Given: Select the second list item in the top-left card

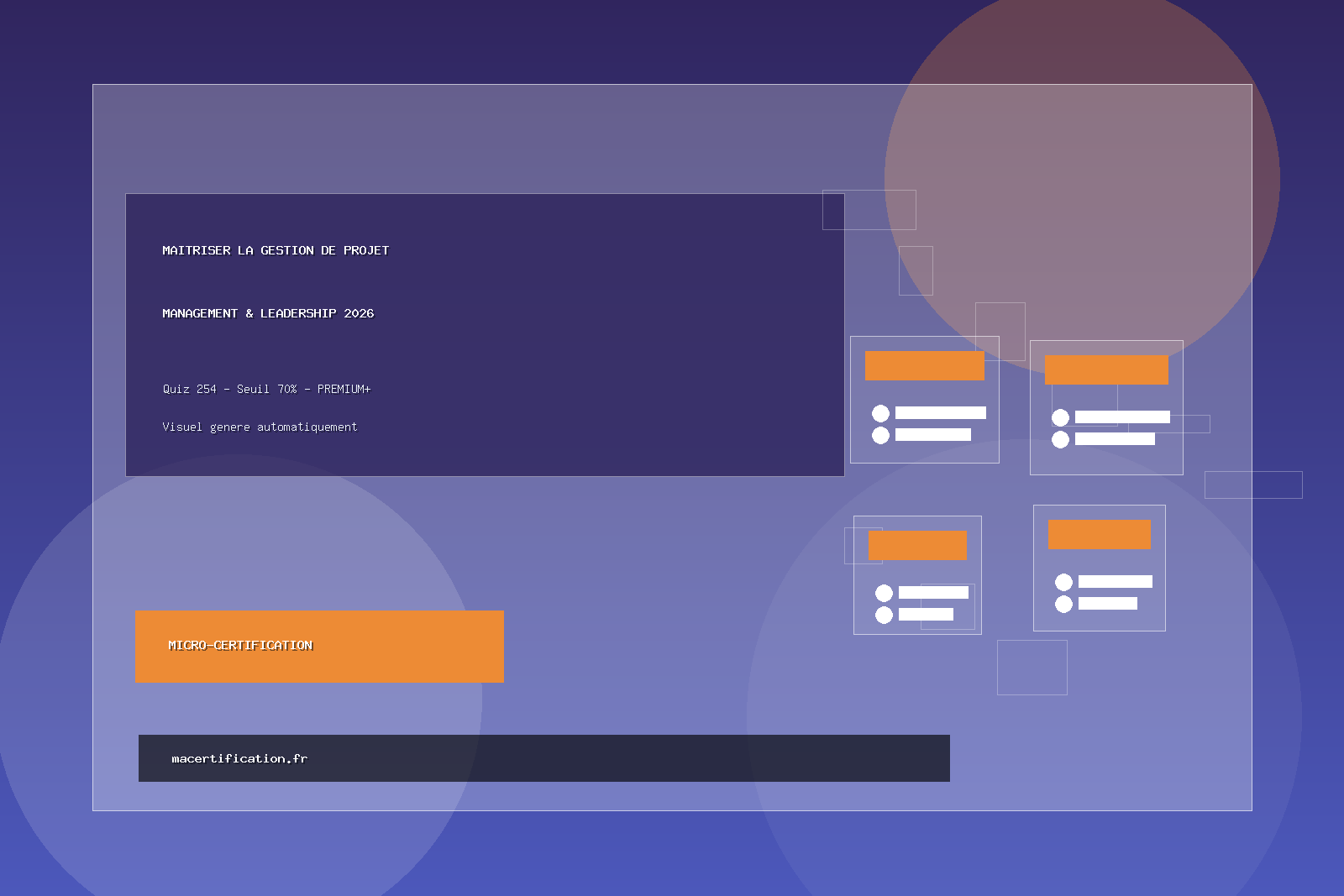Looking at the screenshot, I should click(x=932, y=435).
